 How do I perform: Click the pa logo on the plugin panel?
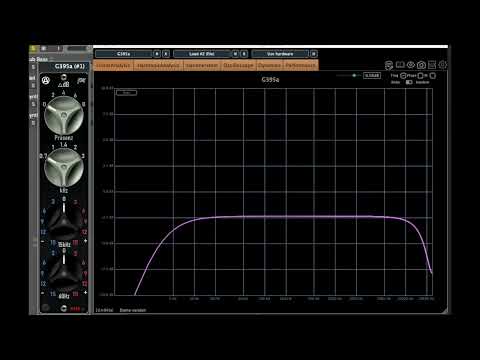[x=81, y=80]
